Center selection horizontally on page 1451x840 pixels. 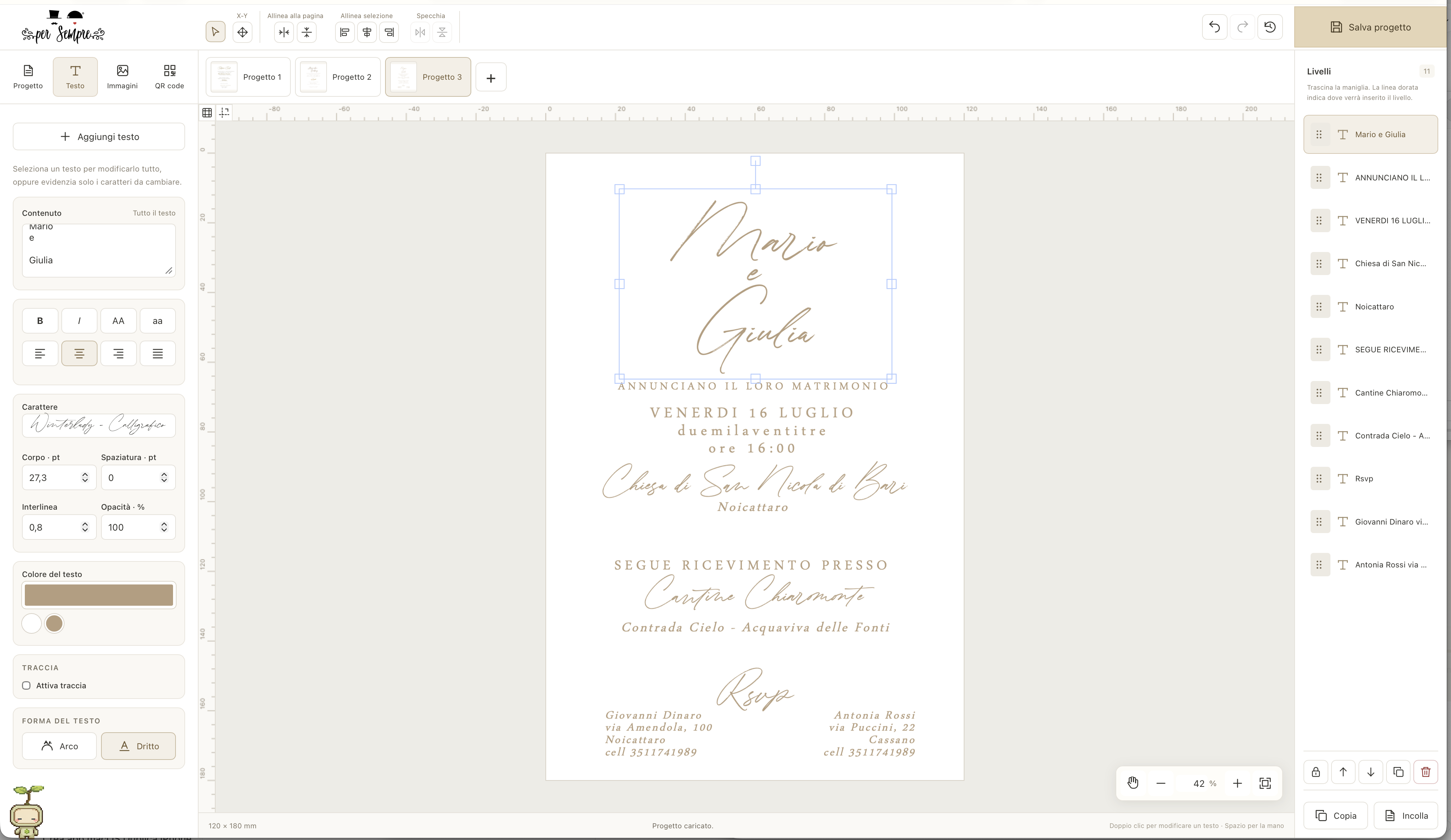(284, 32)
